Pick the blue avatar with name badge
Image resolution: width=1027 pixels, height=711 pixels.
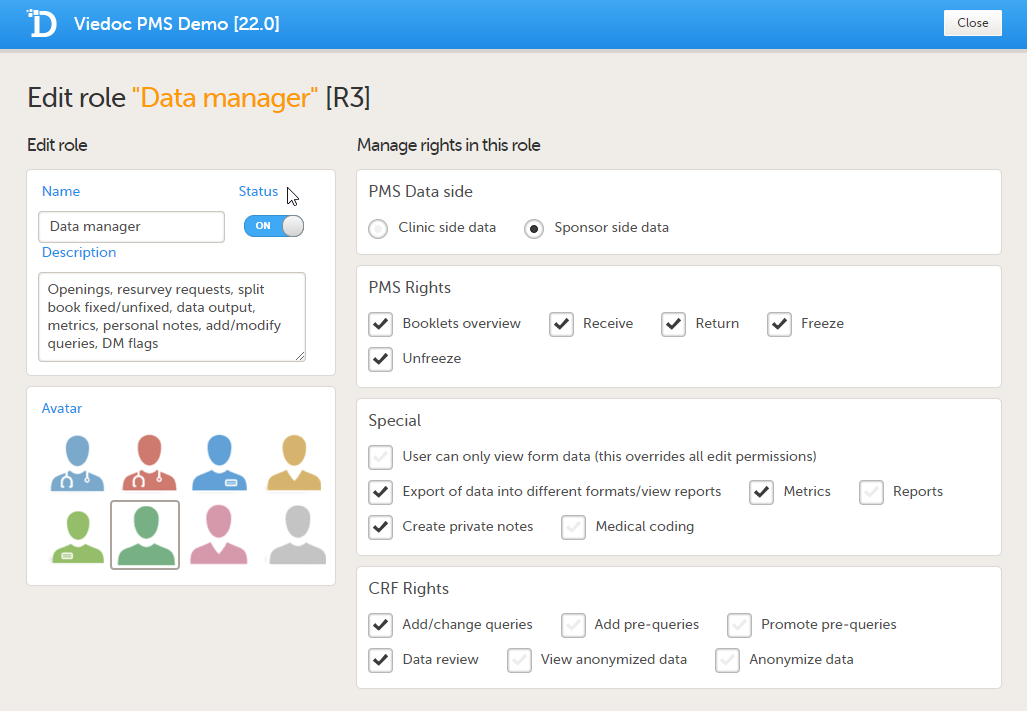tap(219, 463)
